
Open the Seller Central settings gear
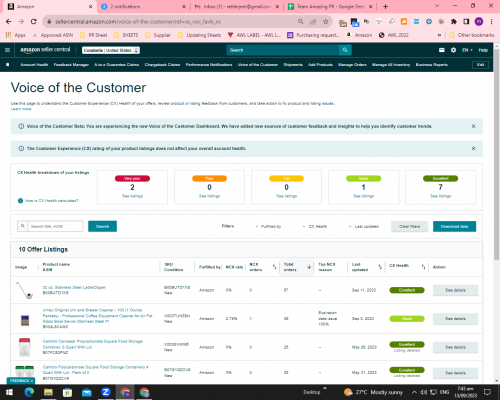453,50
